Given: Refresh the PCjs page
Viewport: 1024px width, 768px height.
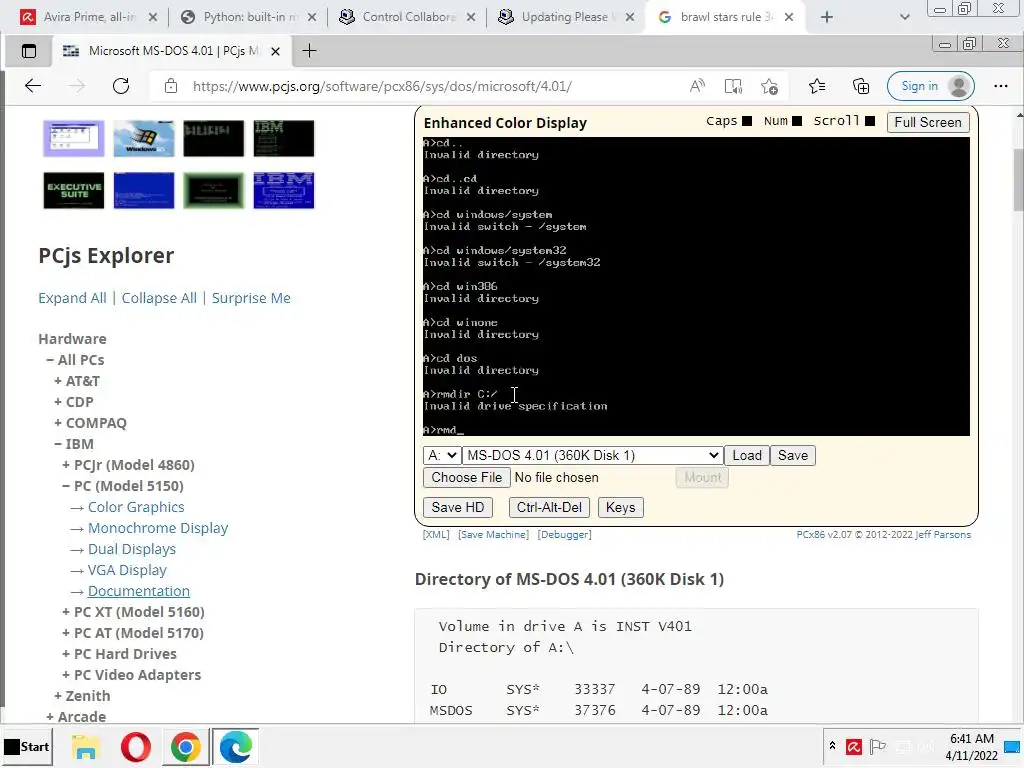Looking at the screenshot, I should pos(121,86).
